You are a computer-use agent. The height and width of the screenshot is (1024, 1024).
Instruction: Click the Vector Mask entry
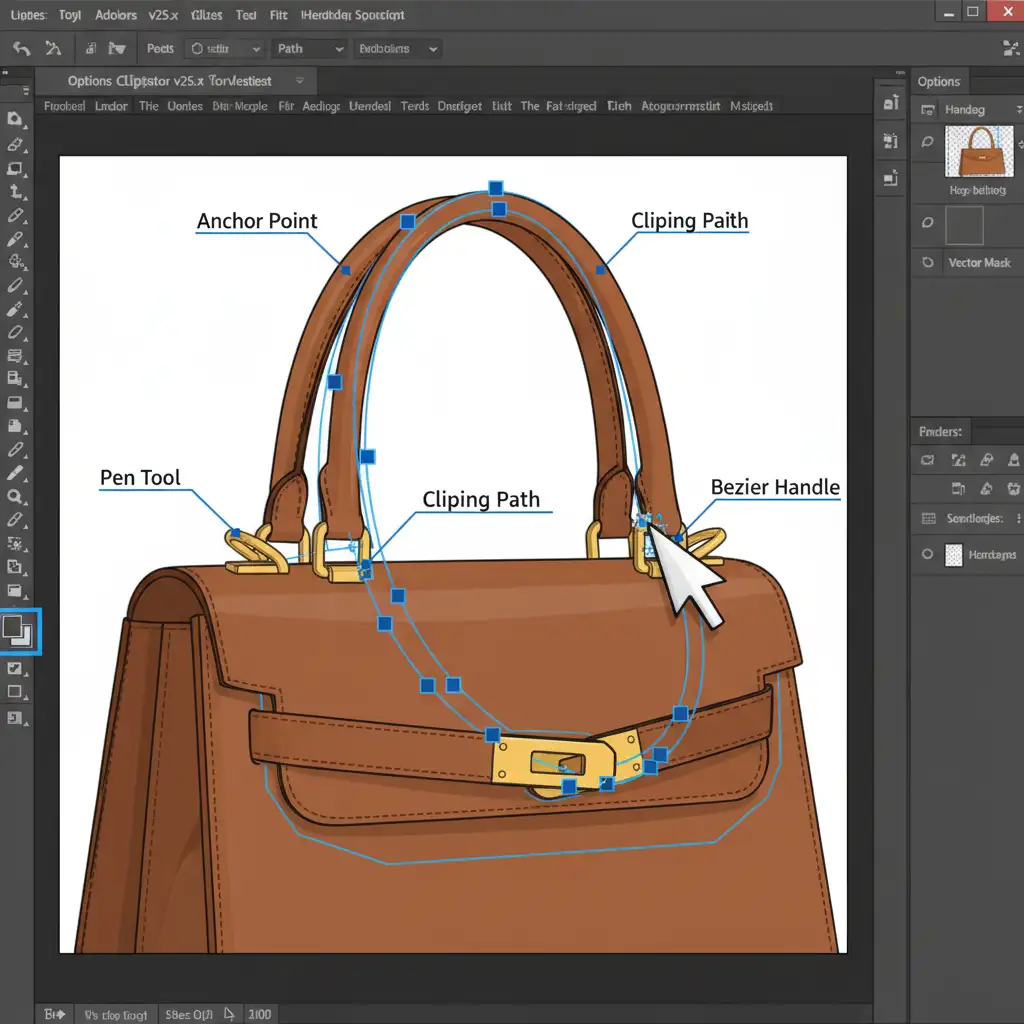click(978, 262)
